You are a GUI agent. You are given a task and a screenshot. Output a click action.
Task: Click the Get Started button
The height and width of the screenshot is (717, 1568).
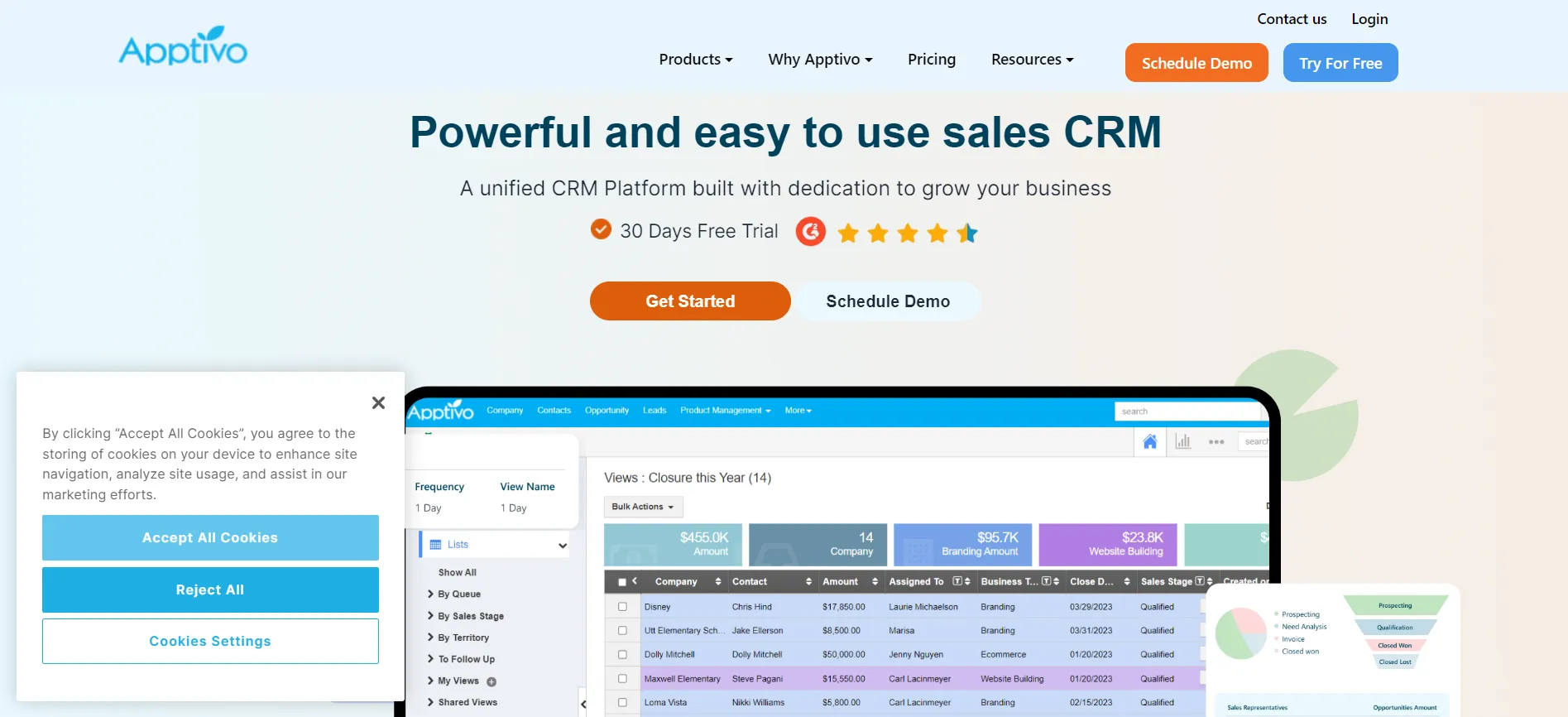coord(690,301)
